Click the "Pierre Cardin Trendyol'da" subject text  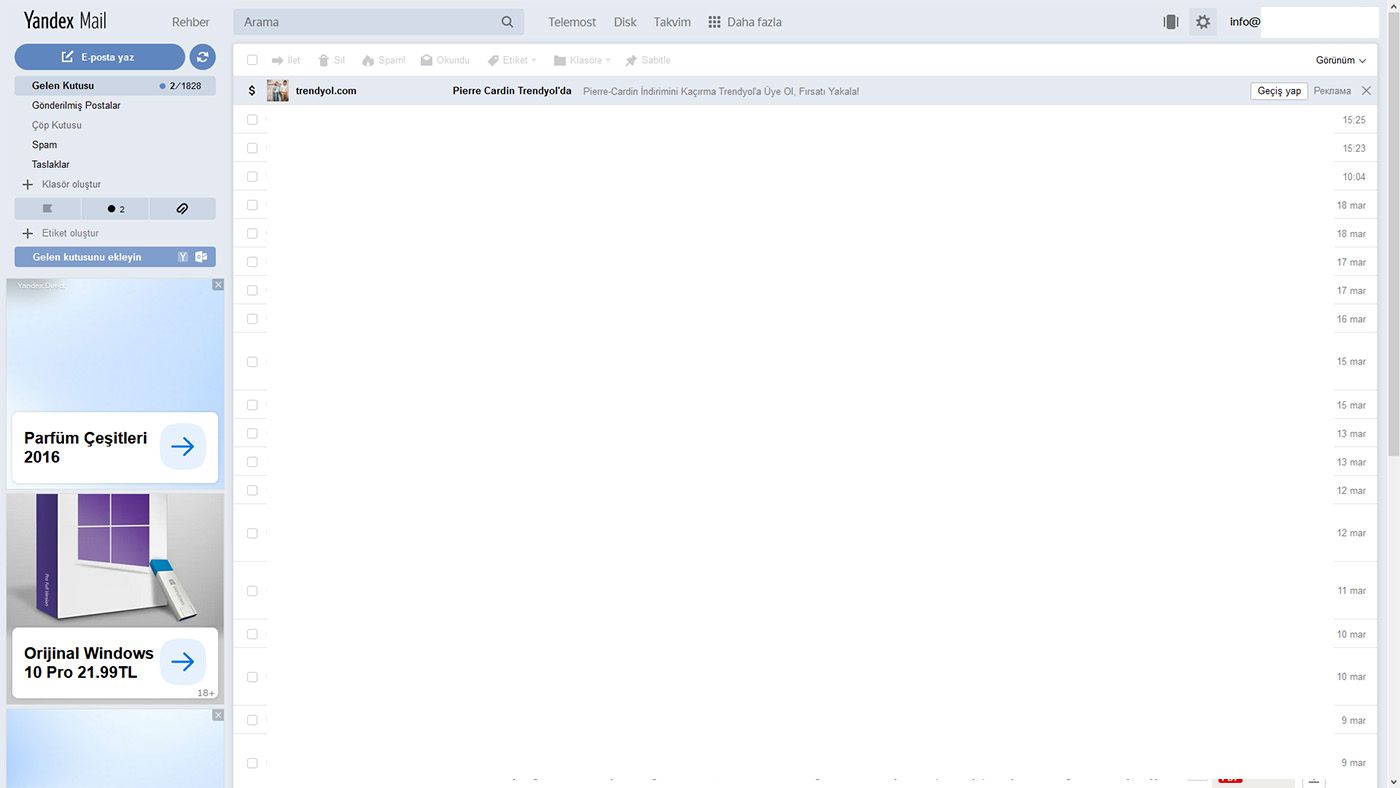[512, 91]
